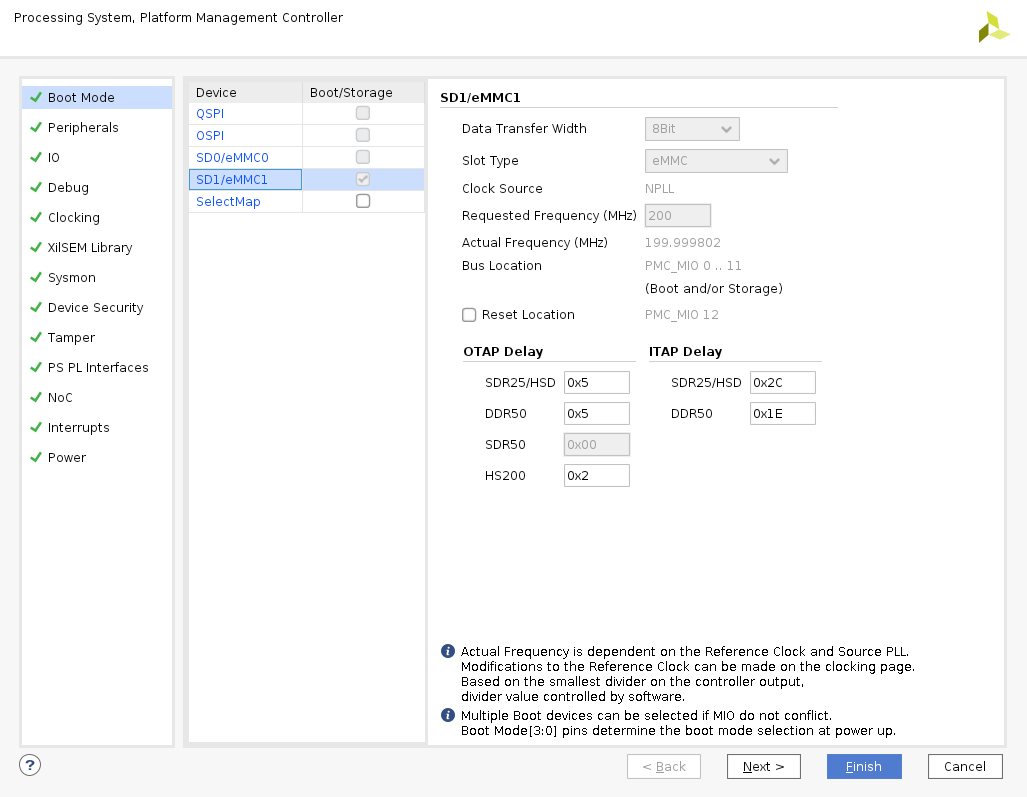Viewport: 1027px width, 797px height.
Task: Click the green checkmark next to Peripherals
Action: click(36, 127)
